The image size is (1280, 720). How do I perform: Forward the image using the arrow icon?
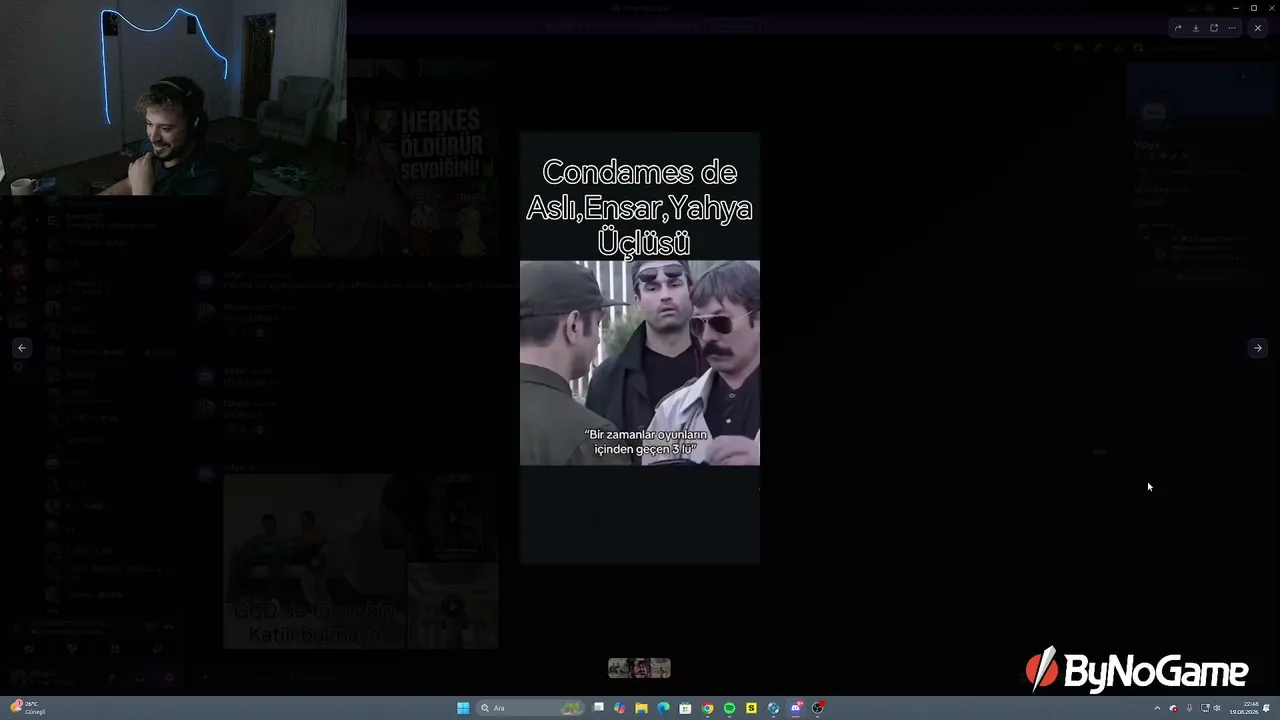point(1178,28)
